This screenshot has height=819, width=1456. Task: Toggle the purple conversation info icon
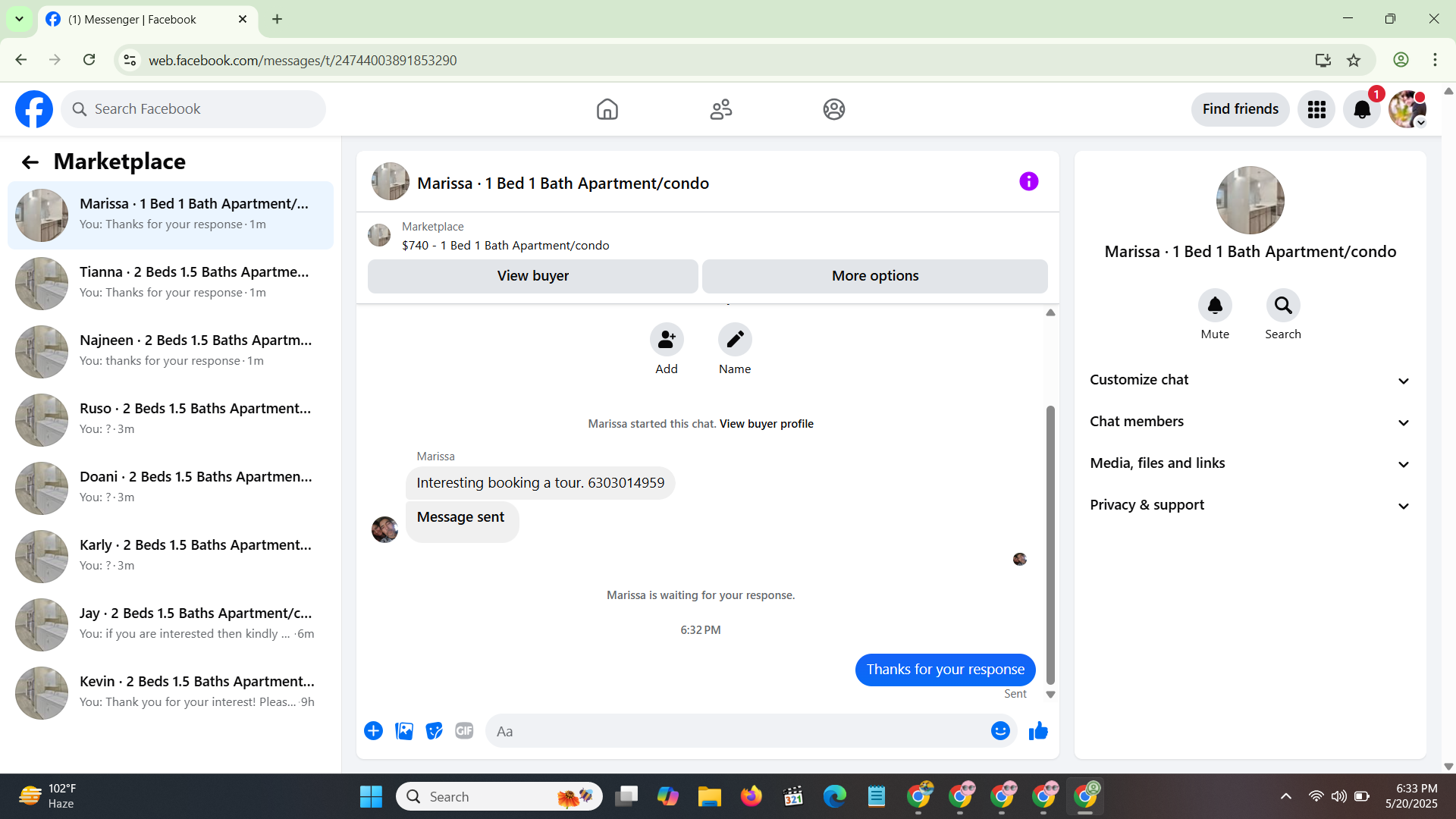tap(1028, 182)
